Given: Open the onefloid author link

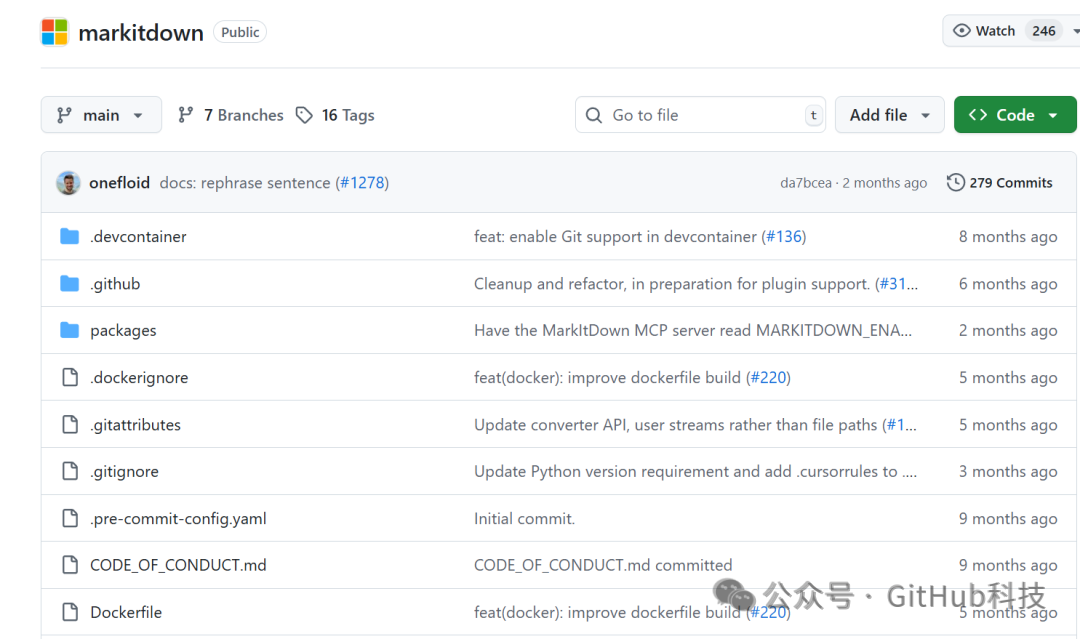Looking at the screenshot, I should [119, 182].
